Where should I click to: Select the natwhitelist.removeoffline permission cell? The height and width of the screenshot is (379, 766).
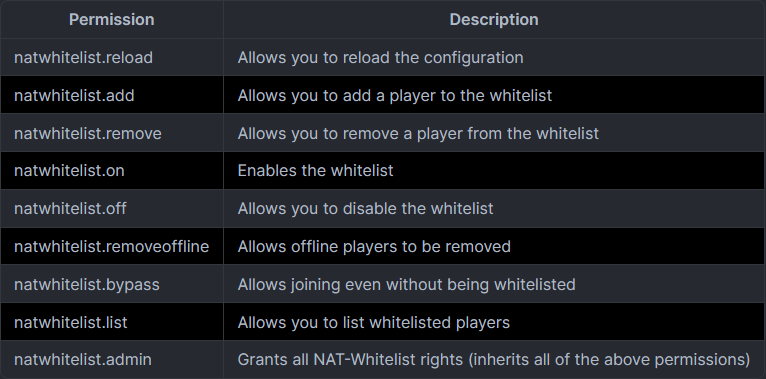(112, 246)
